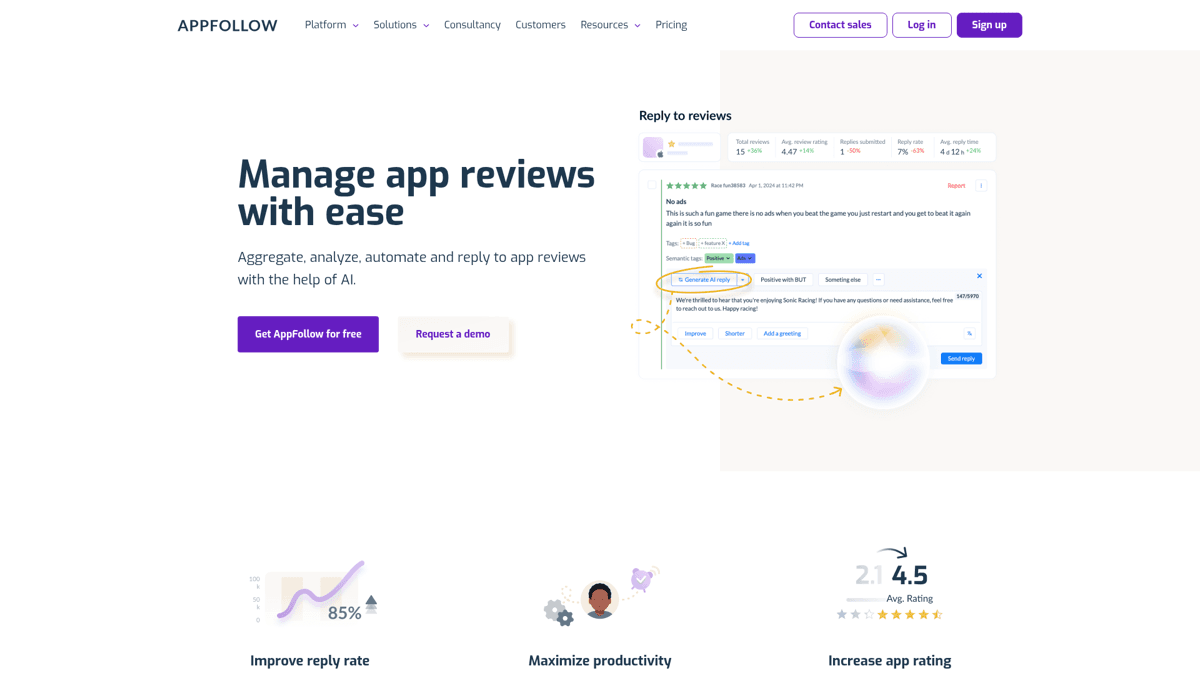This screenshot has width=1200, height=675.
Task: Open the Ads semantic tag dropdown
Action: pos(745,258)
